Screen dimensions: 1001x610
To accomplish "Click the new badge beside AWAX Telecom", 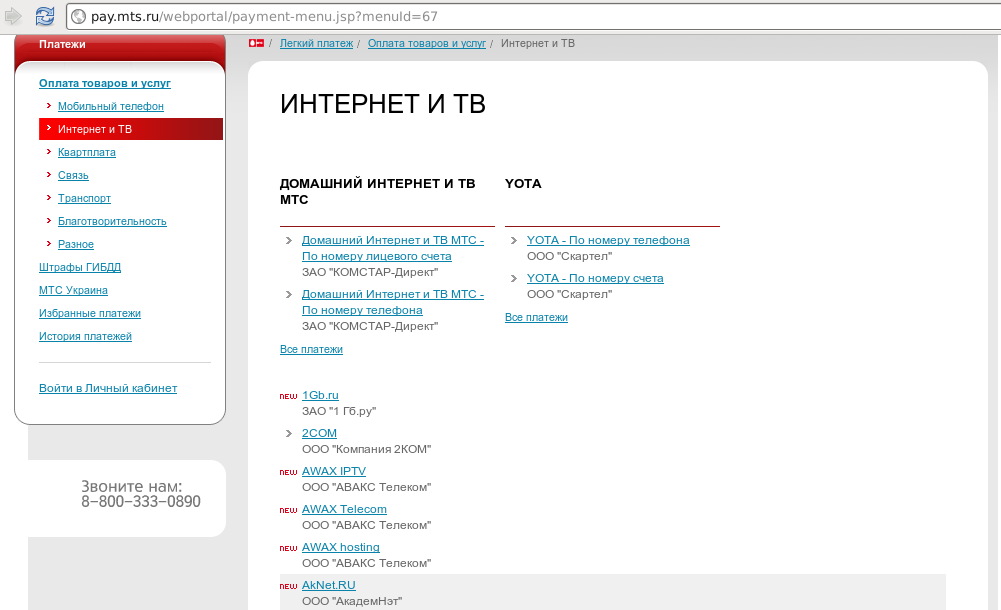I will (x=289, y=510).
